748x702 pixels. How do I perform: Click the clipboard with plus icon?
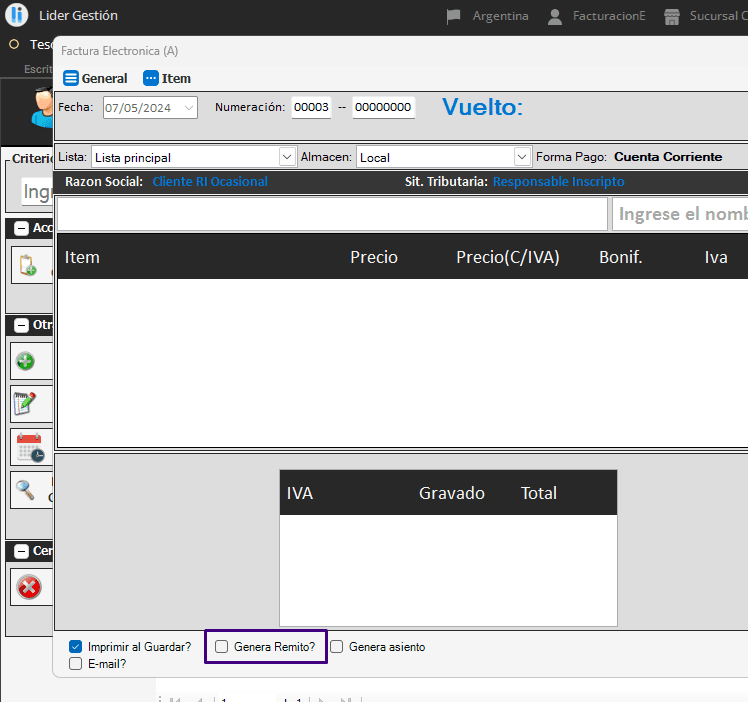27,266
